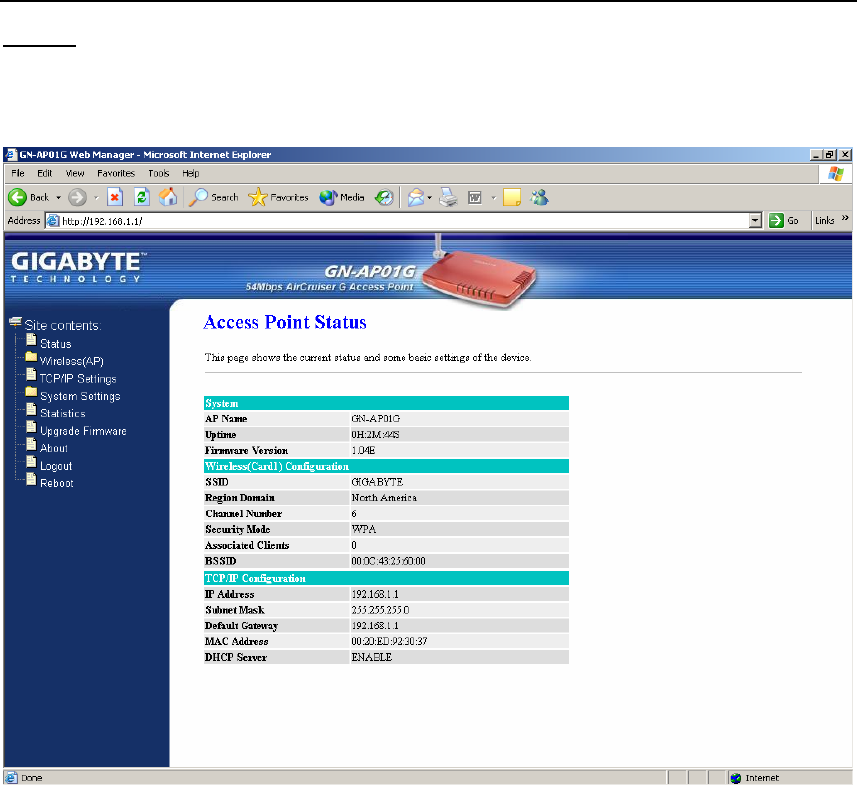857x785 pixels.
Task: Click the Internet zone status icon
Action: (x=736, y=778)
